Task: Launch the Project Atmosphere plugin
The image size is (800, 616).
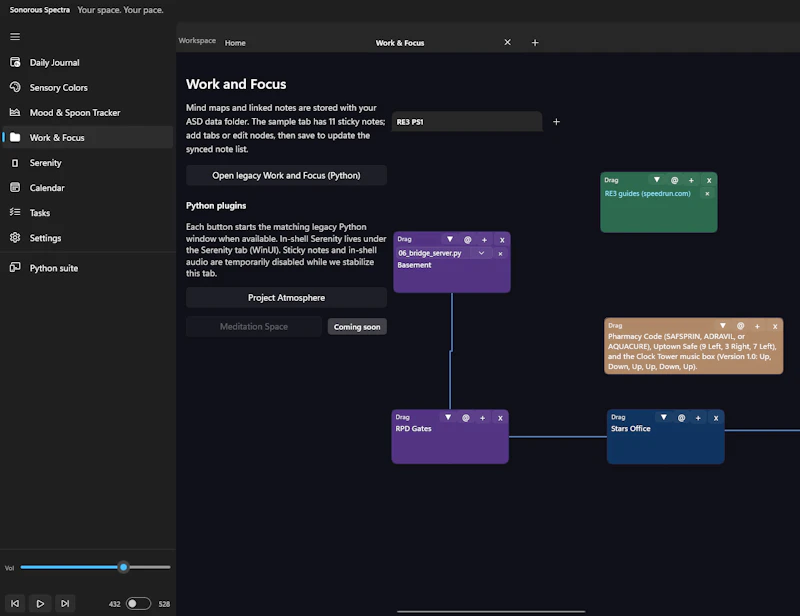Action: (286, 298)
